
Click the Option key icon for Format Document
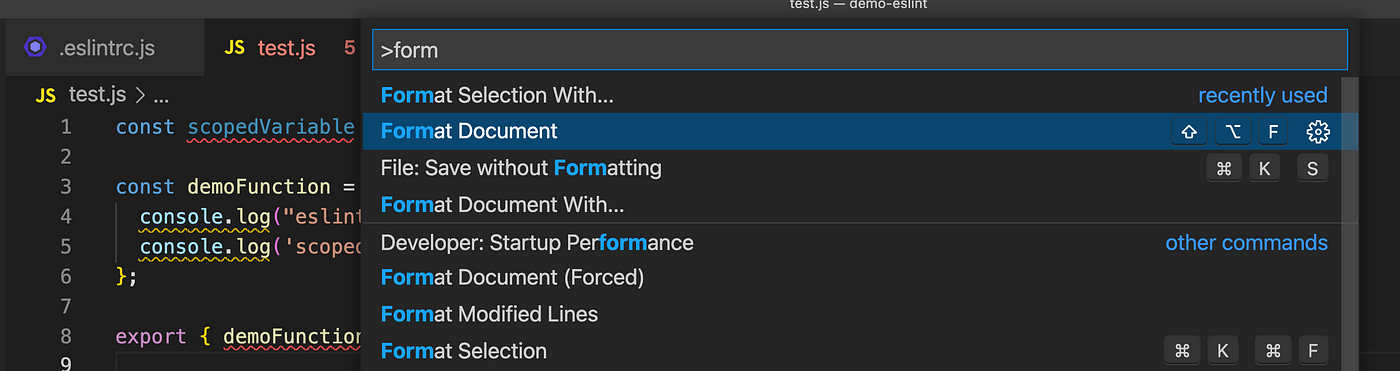pyautogui.click(x=1231, y=131)
